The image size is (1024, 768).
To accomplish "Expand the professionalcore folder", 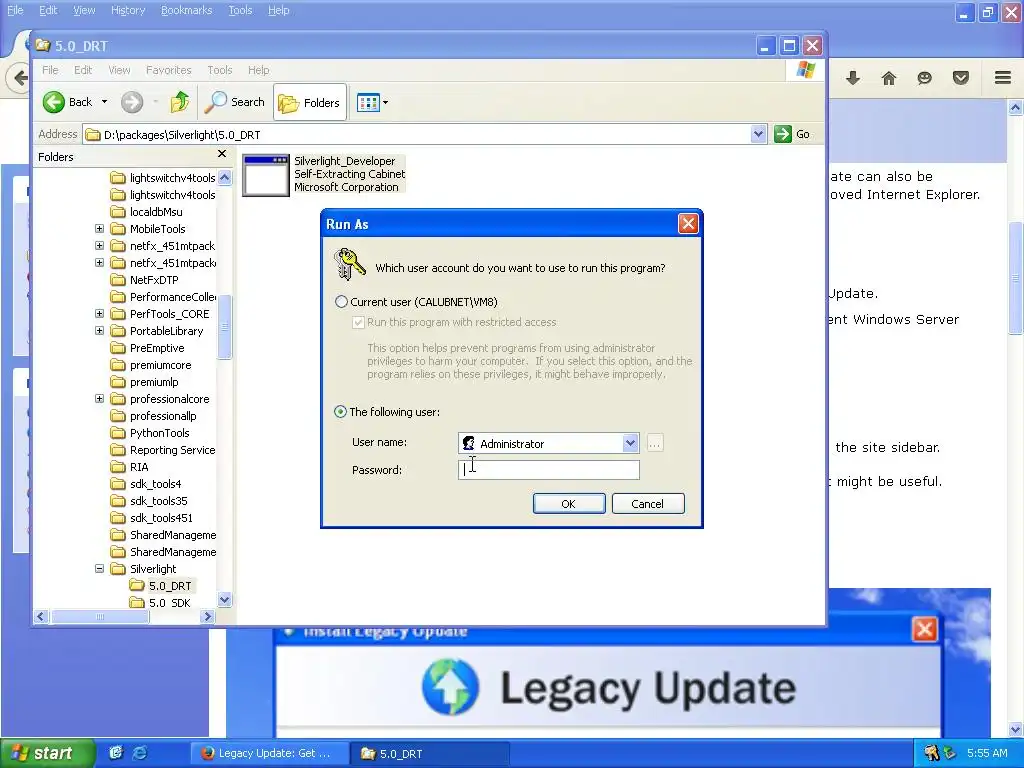I will click(99, 398).
